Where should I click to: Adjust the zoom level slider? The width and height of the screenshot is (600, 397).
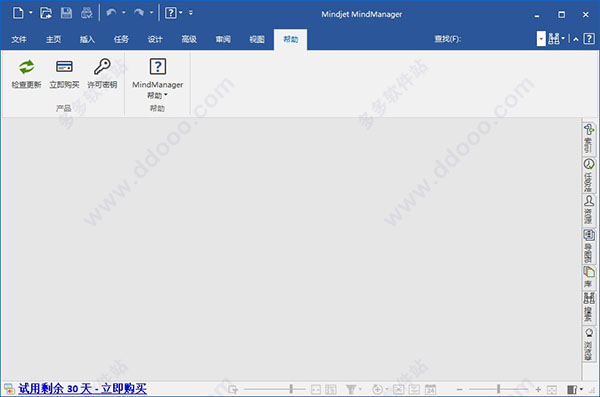click(x=498, y=389)
